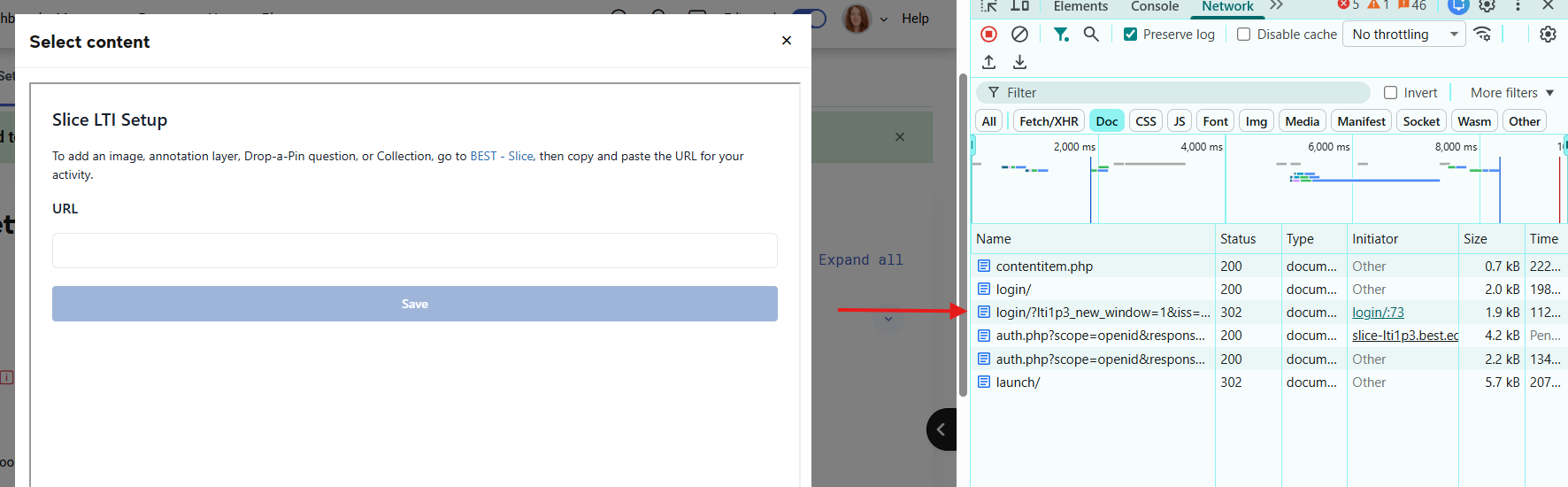The image size is (1568, 487).
Task: Click inside the URL input field
Action: click(x=415, y=251)
